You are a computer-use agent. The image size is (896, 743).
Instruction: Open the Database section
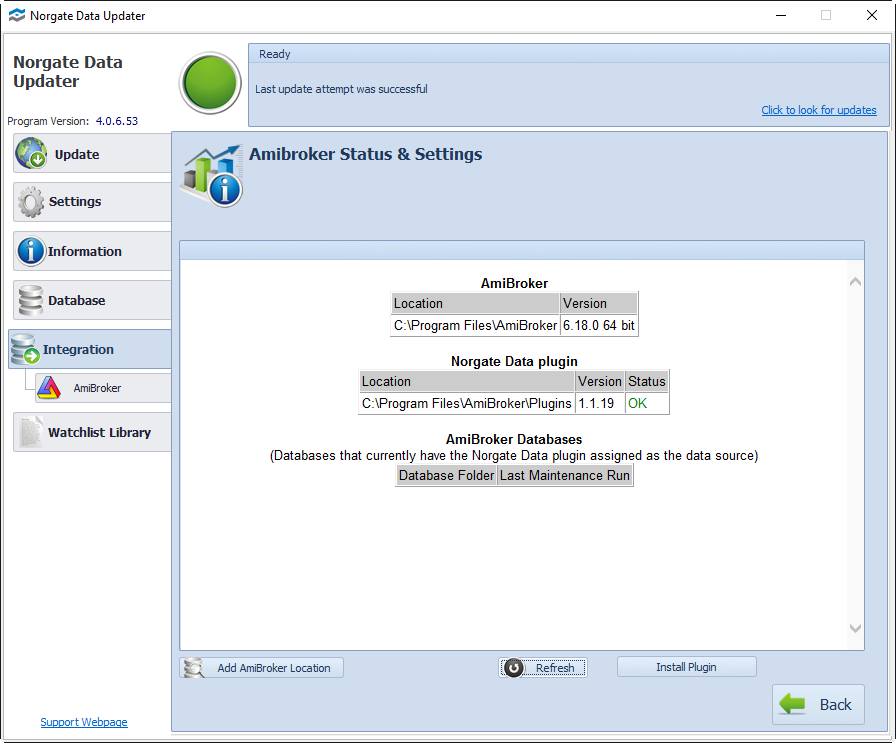click(92, 300)
